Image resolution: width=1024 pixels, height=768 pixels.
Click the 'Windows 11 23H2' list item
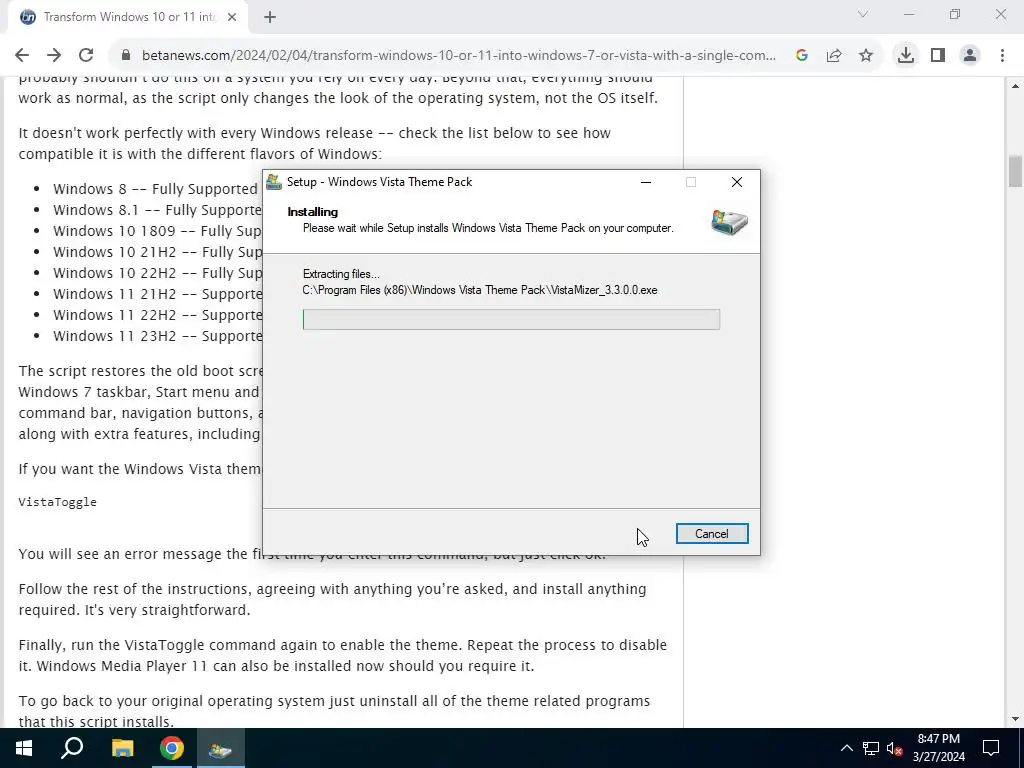(x=157, y=336)
